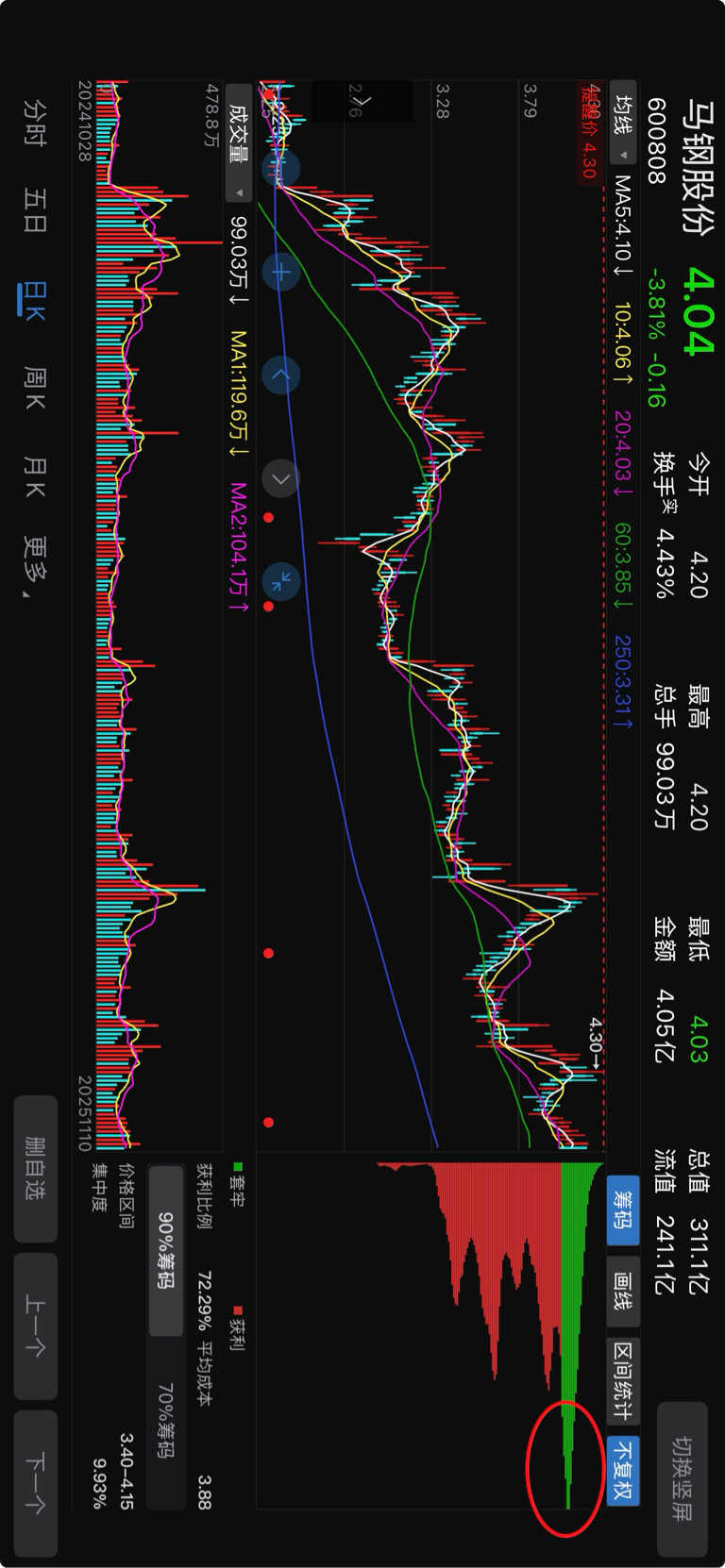Tap the 平均成本 3.88 figure
This screenshot has height=1568, width=725.
click(x=205, y=1492)
